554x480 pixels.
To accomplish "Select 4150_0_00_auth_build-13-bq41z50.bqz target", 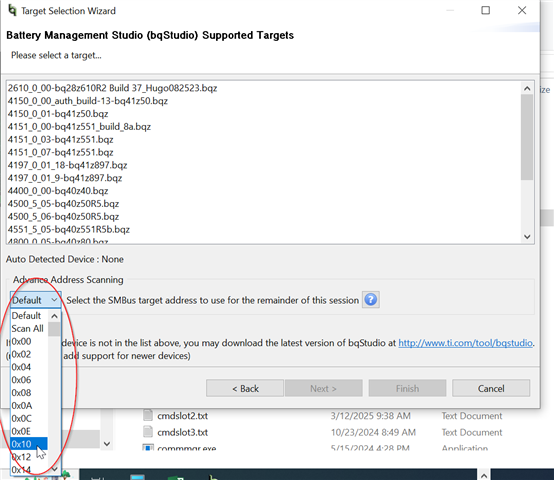I will [88, 101].
